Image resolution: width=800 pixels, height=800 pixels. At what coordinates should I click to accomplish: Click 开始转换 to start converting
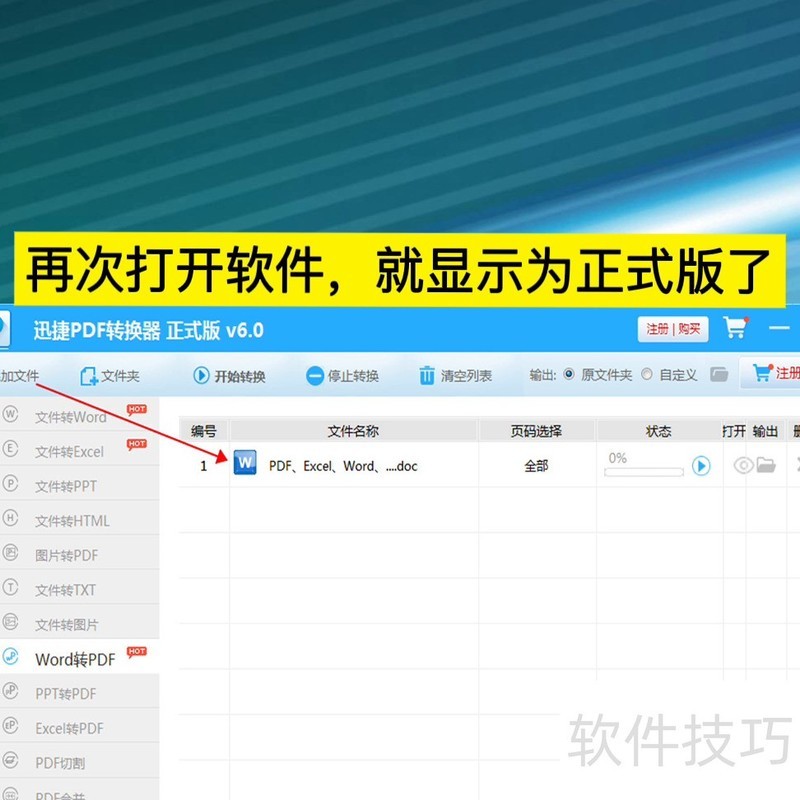pos(229,376)
